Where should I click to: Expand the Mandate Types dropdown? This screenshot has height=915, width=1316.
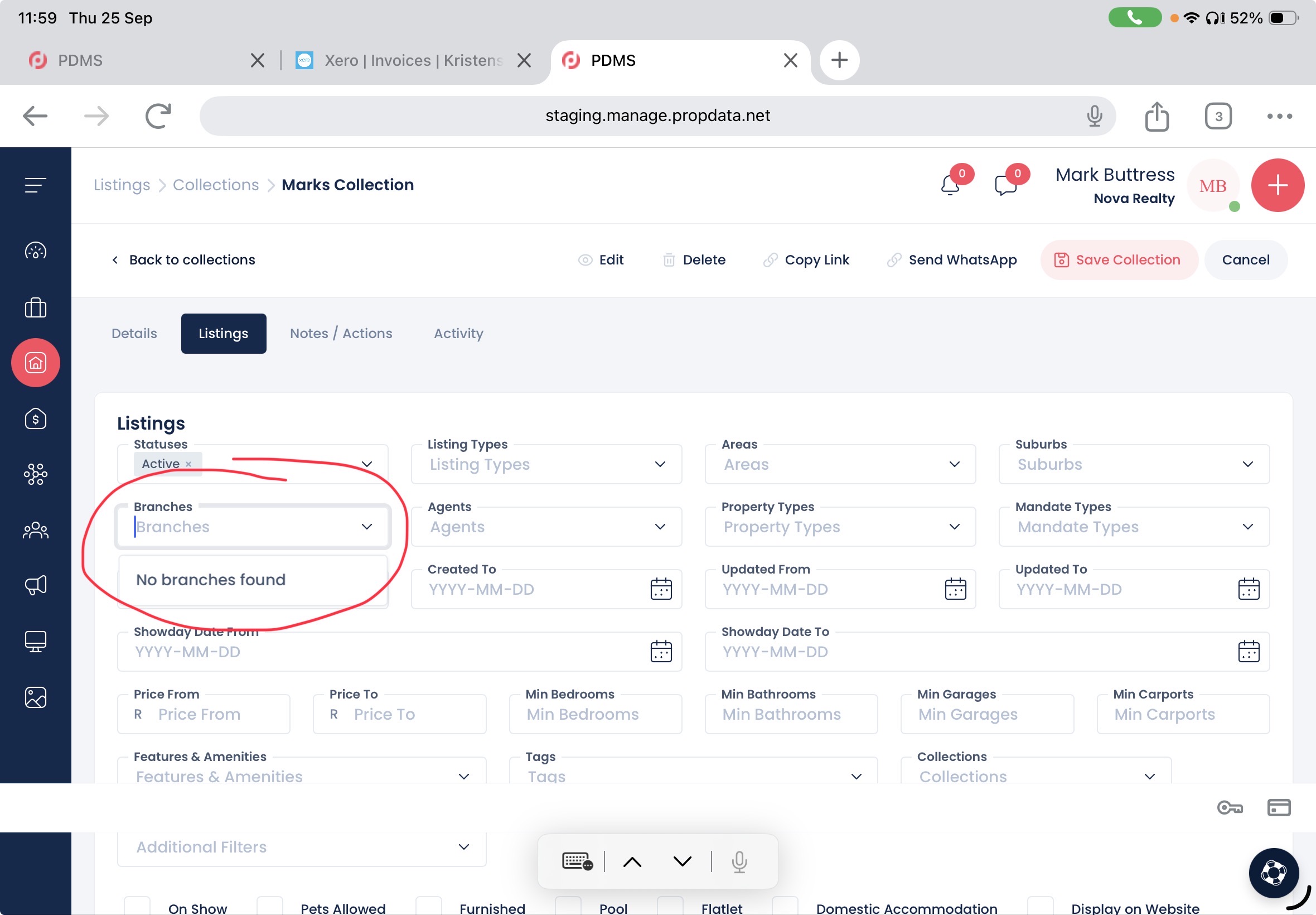[1133, 527]
